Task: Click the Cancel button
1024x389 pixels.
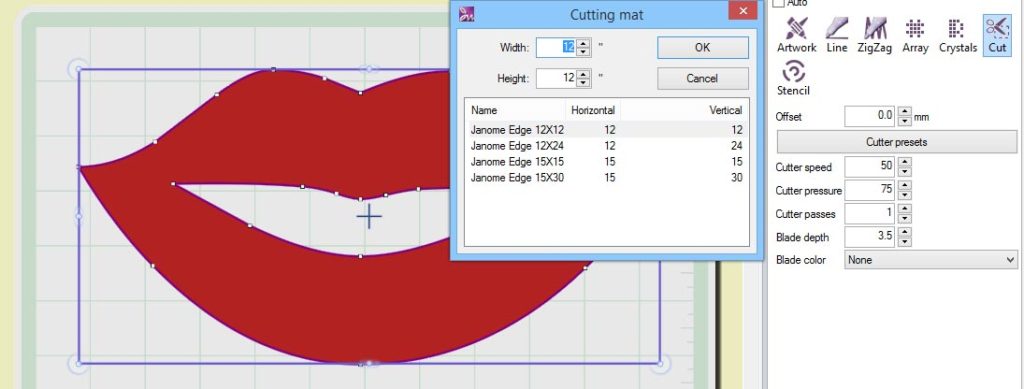Action: click(x=703, y=78)
